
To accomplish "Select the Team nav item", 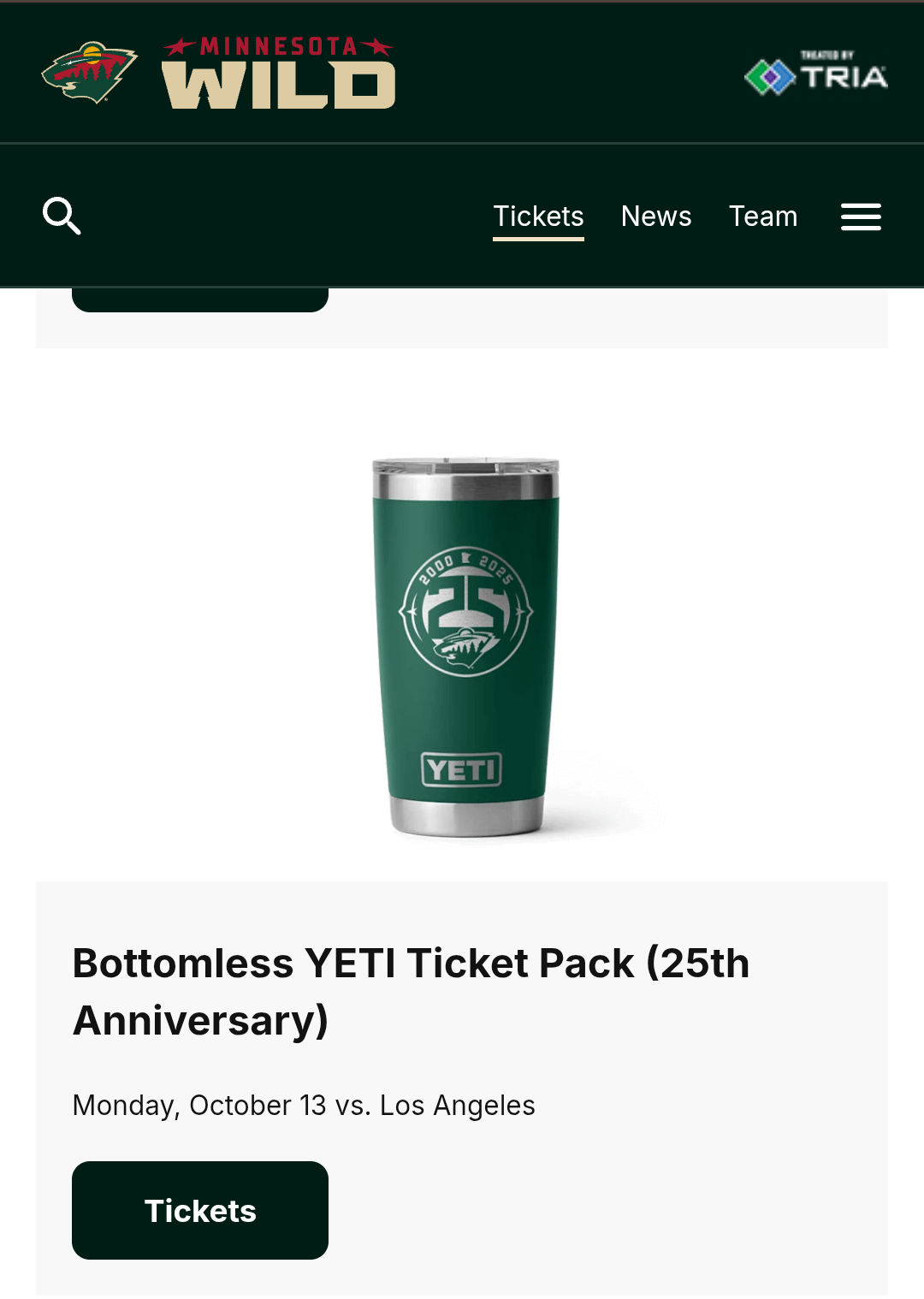I will click(763, 216).
